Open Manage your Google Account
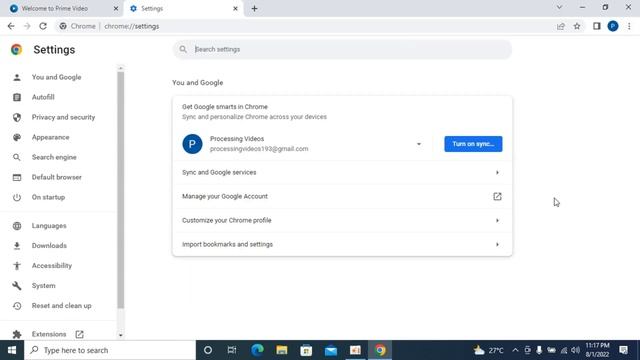 click(x=342, y=196)
